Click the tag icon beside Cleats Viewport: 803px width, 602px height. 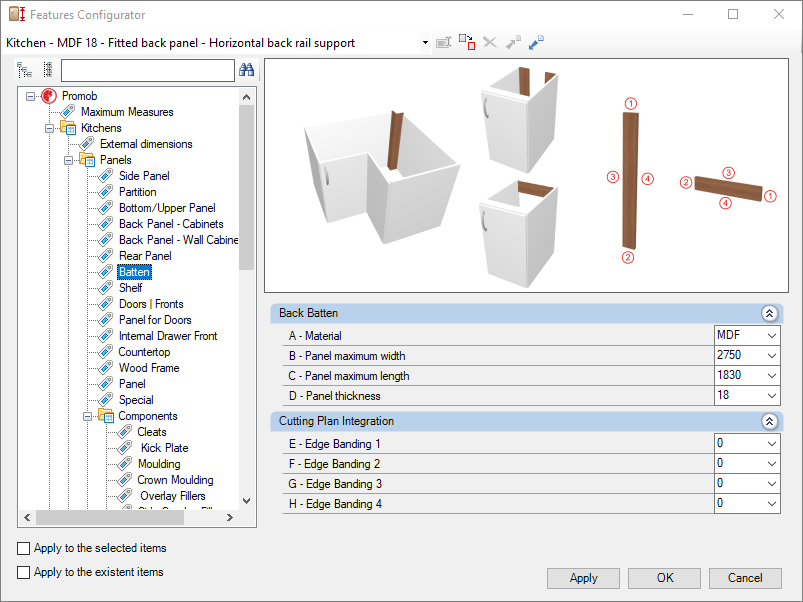pyautogui.click(x=124, y=432)
